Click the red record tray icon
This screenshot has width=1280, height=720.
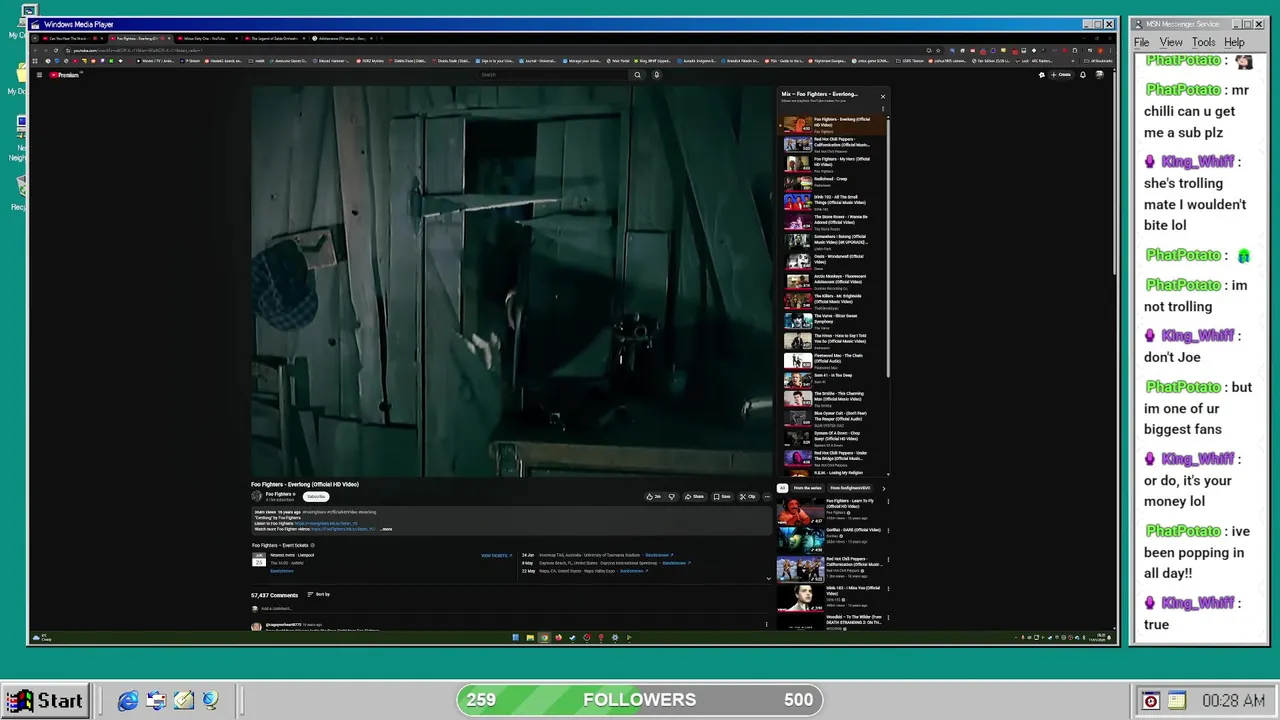pos(1151,701)
